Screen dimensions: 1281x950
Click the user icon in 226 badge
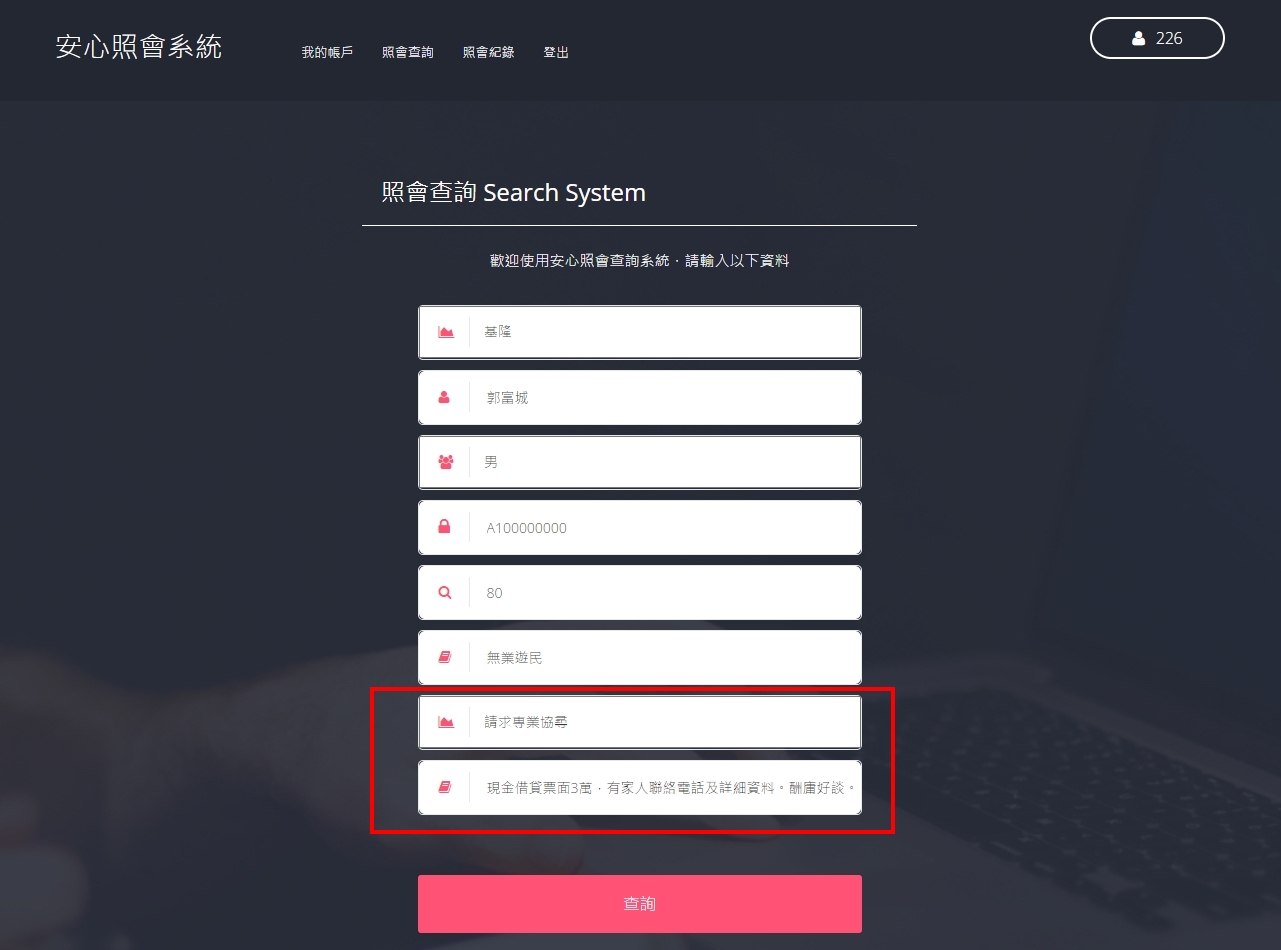tap(1138, 38)
